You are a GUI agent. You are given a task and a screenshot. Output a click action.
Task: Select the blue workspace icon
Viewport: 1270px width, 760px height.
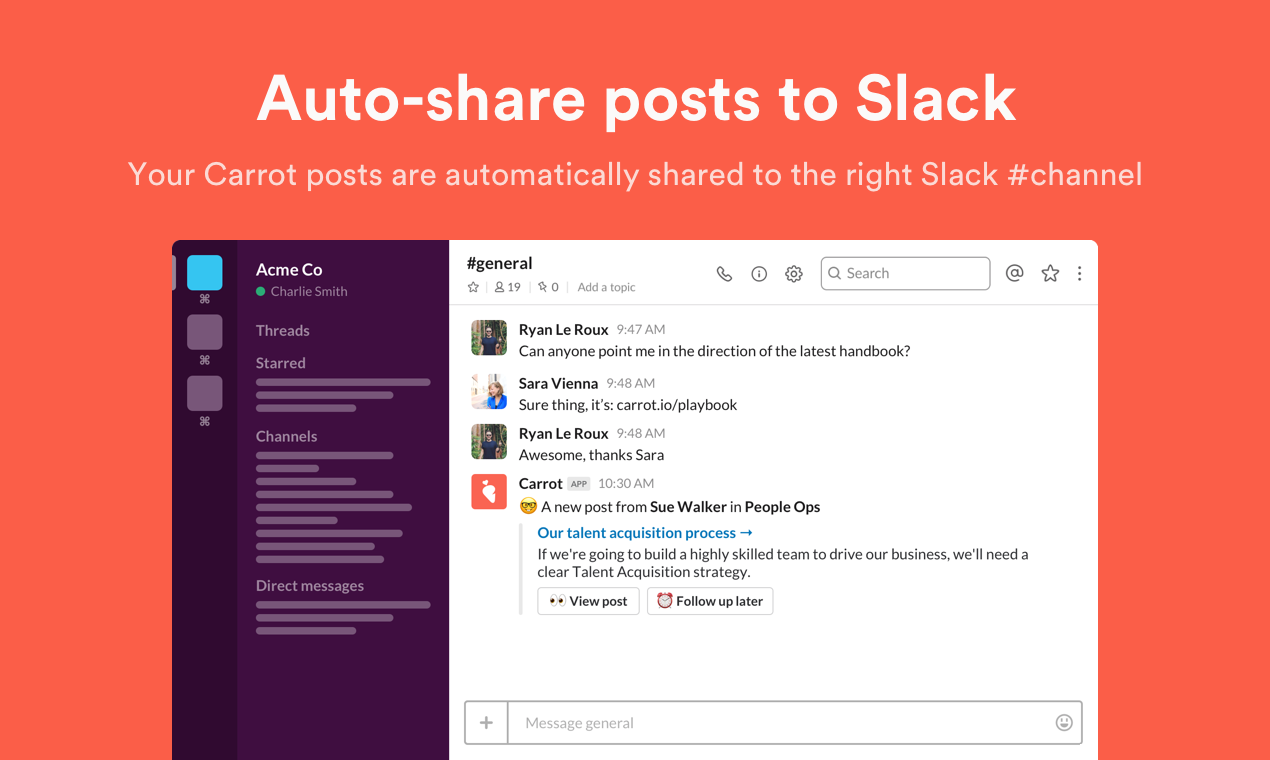pos(205,273)
